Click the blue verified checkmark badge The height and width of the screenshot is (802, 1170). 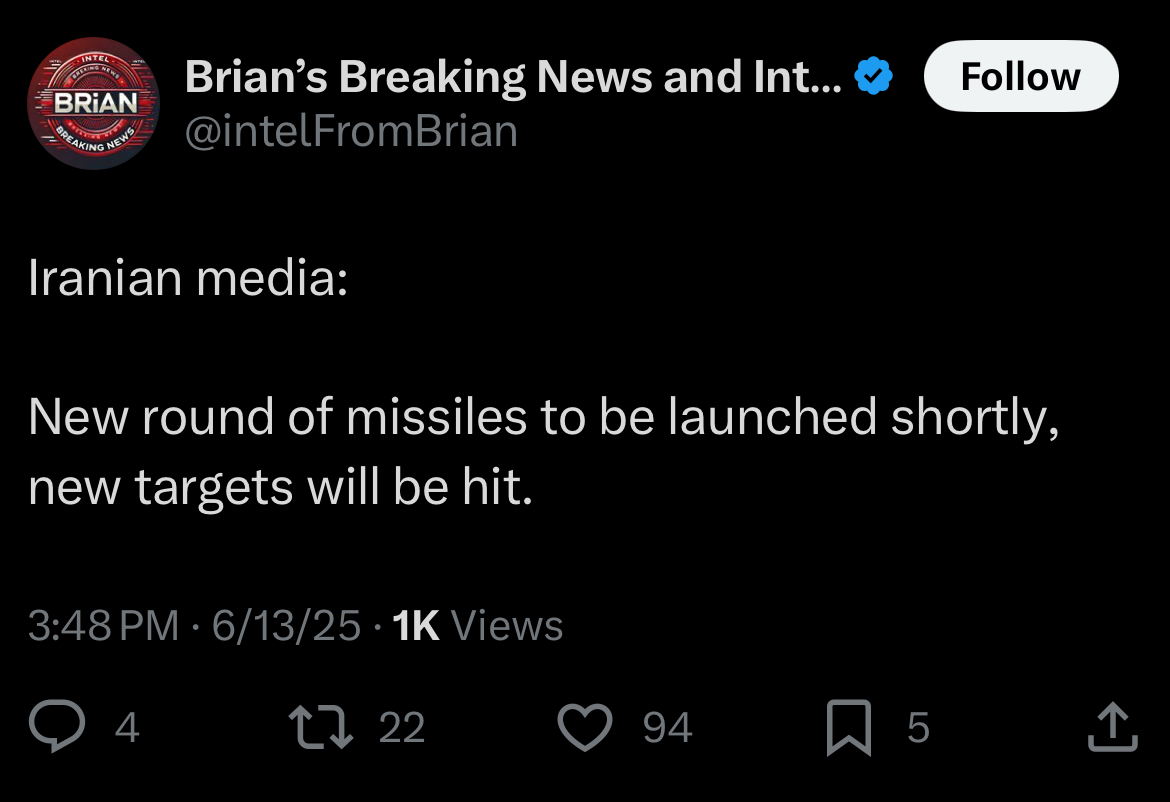[873, 76]
